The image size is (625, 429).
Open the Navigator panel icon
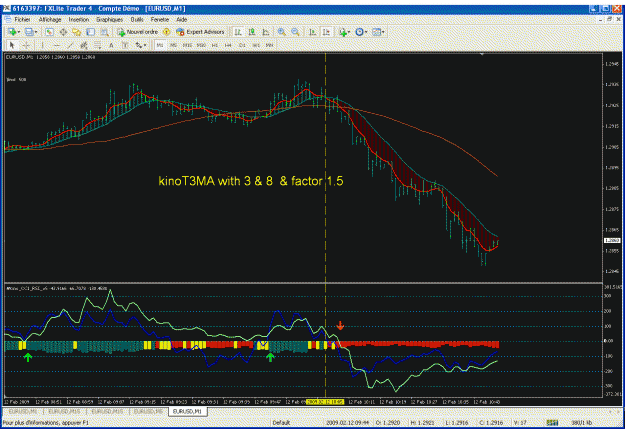click(x=77, y=32)
